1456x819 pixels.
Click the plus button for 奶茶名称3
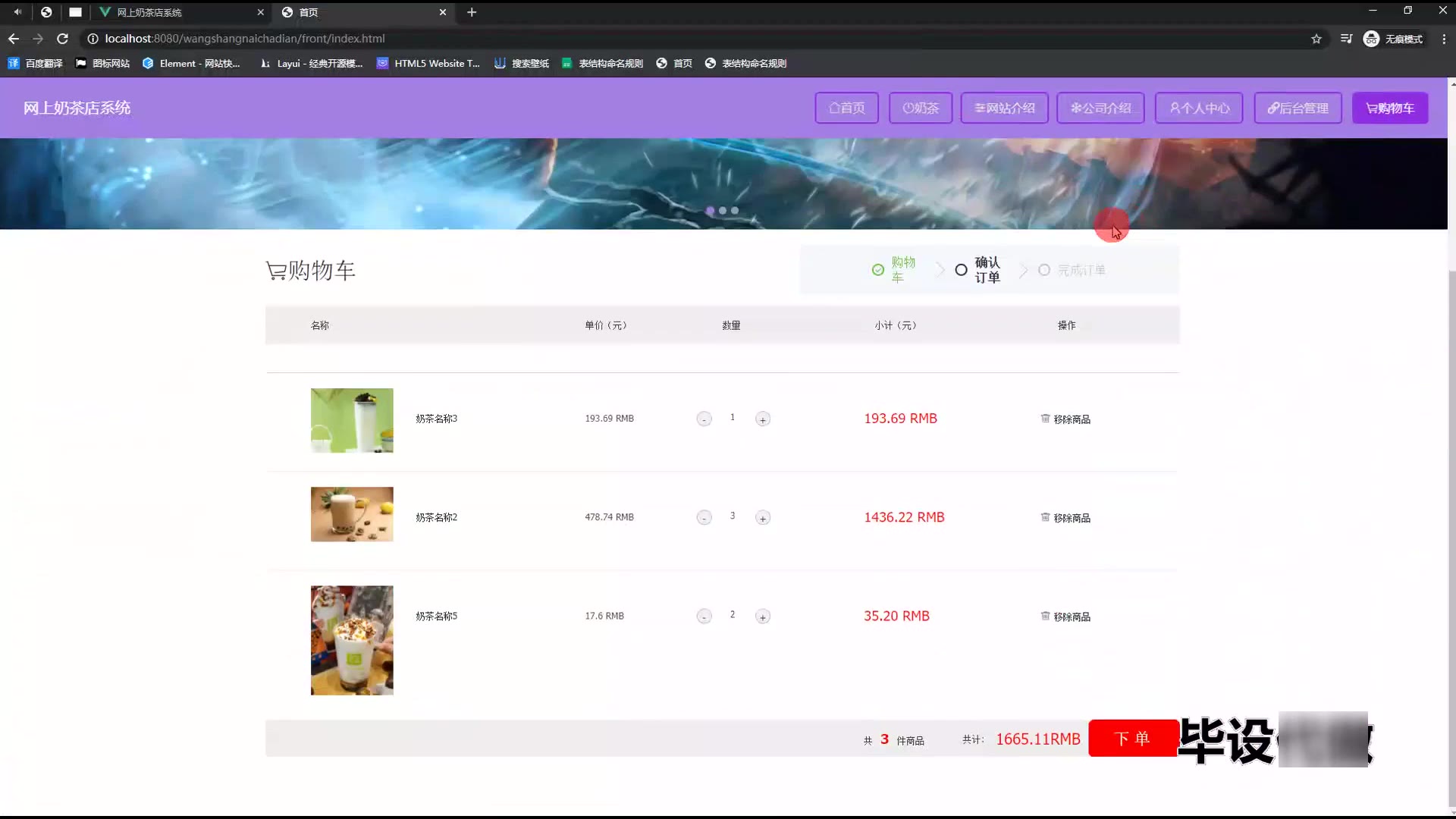tap(762, 419)
